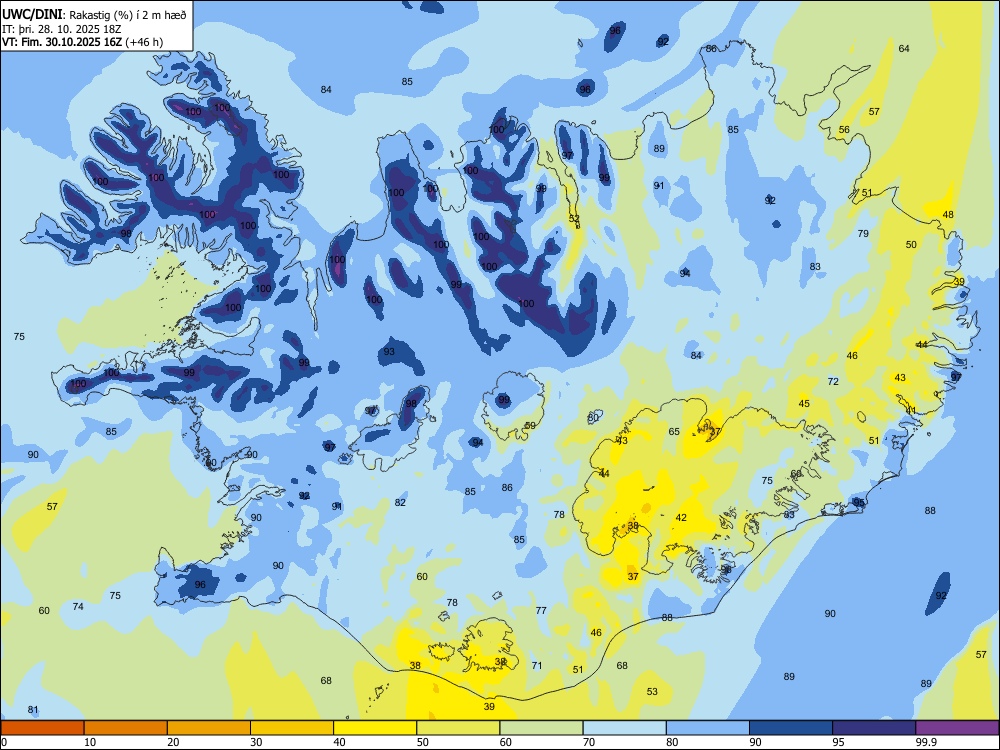Click the map value 45

point(804,403)
